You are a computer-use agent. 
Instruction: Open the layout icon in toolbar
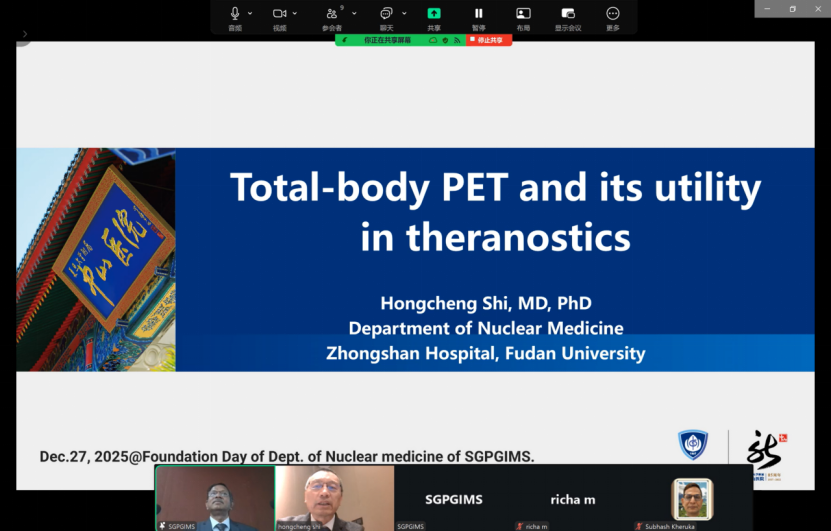(x=523, y=13)
